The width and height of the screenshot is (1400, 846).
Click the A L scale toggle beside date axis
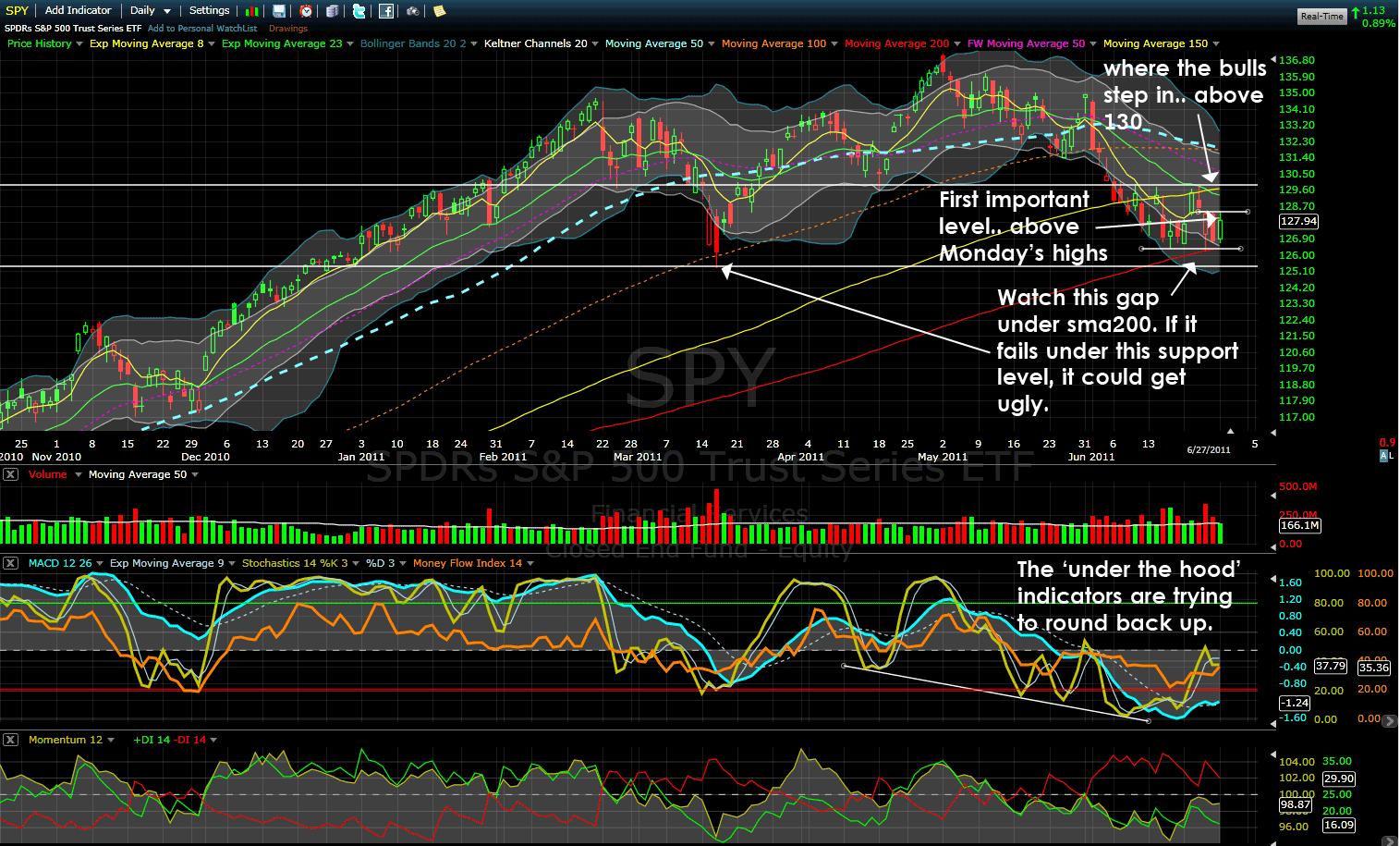[x=1387, y=456]
